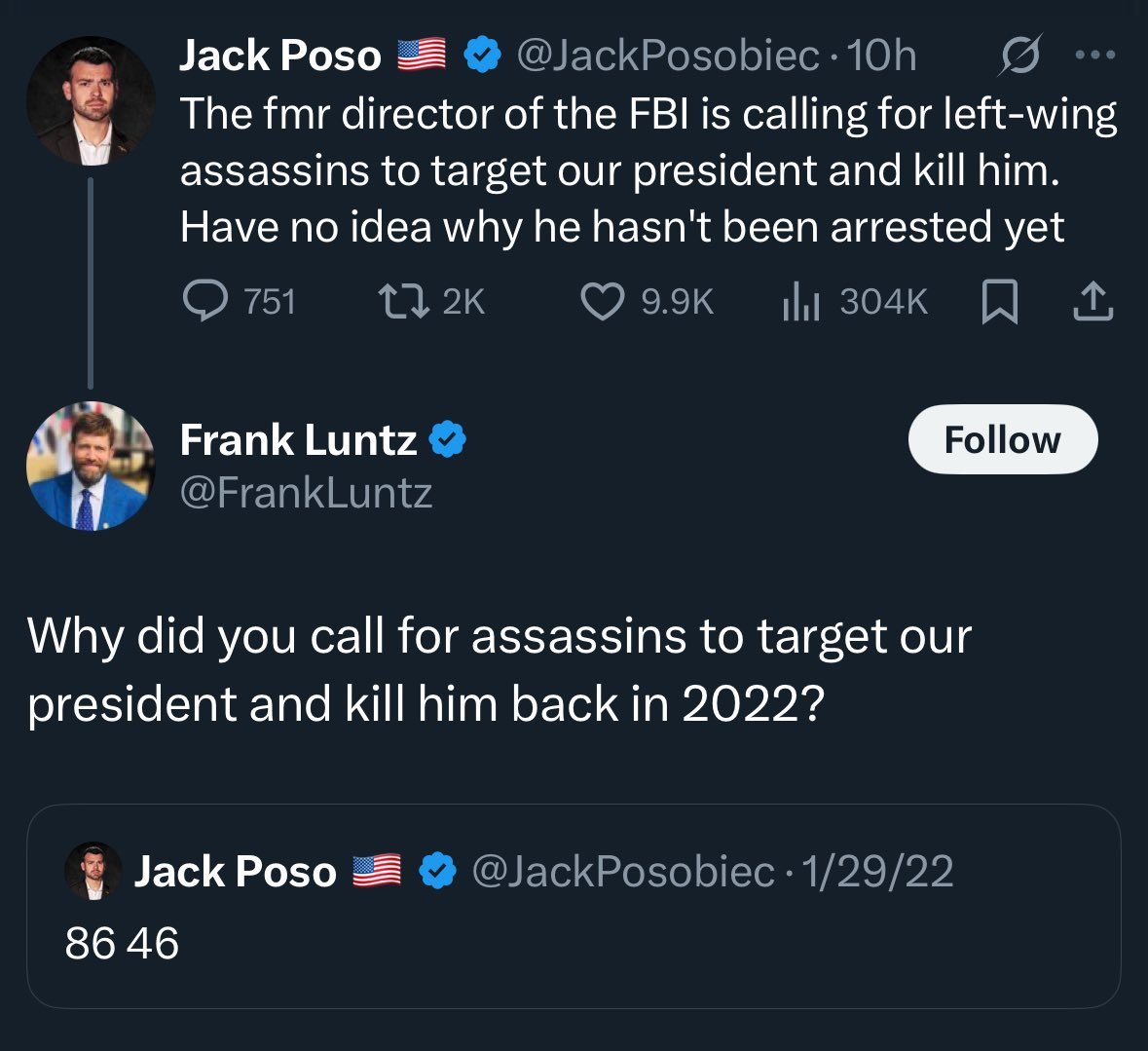Click the 10h timestamp on top tweet
The height and width of the screenshot is (1051, 1148).
coord(882,56)
